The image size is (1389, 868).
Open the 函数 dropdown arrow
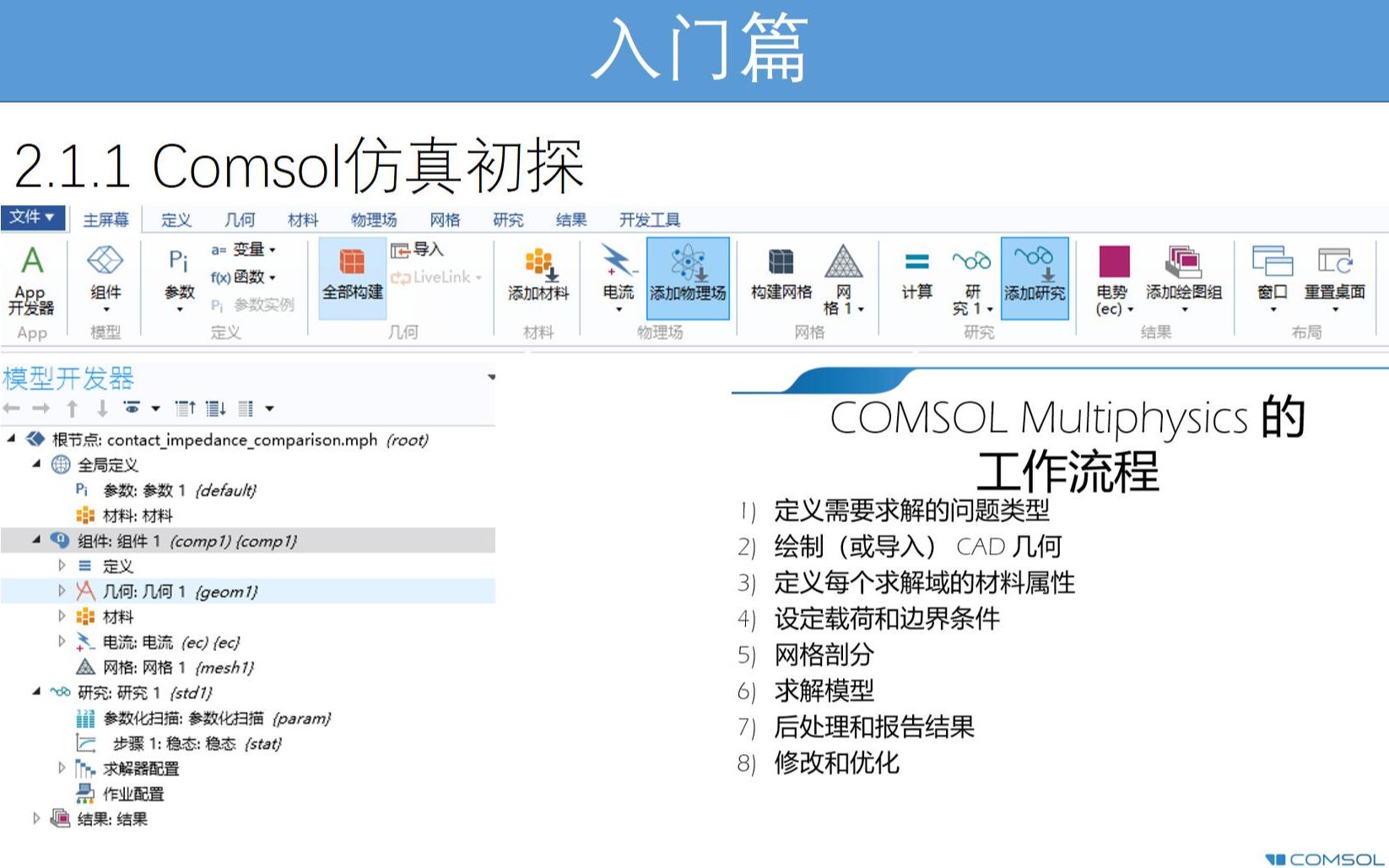pos(273,278)
